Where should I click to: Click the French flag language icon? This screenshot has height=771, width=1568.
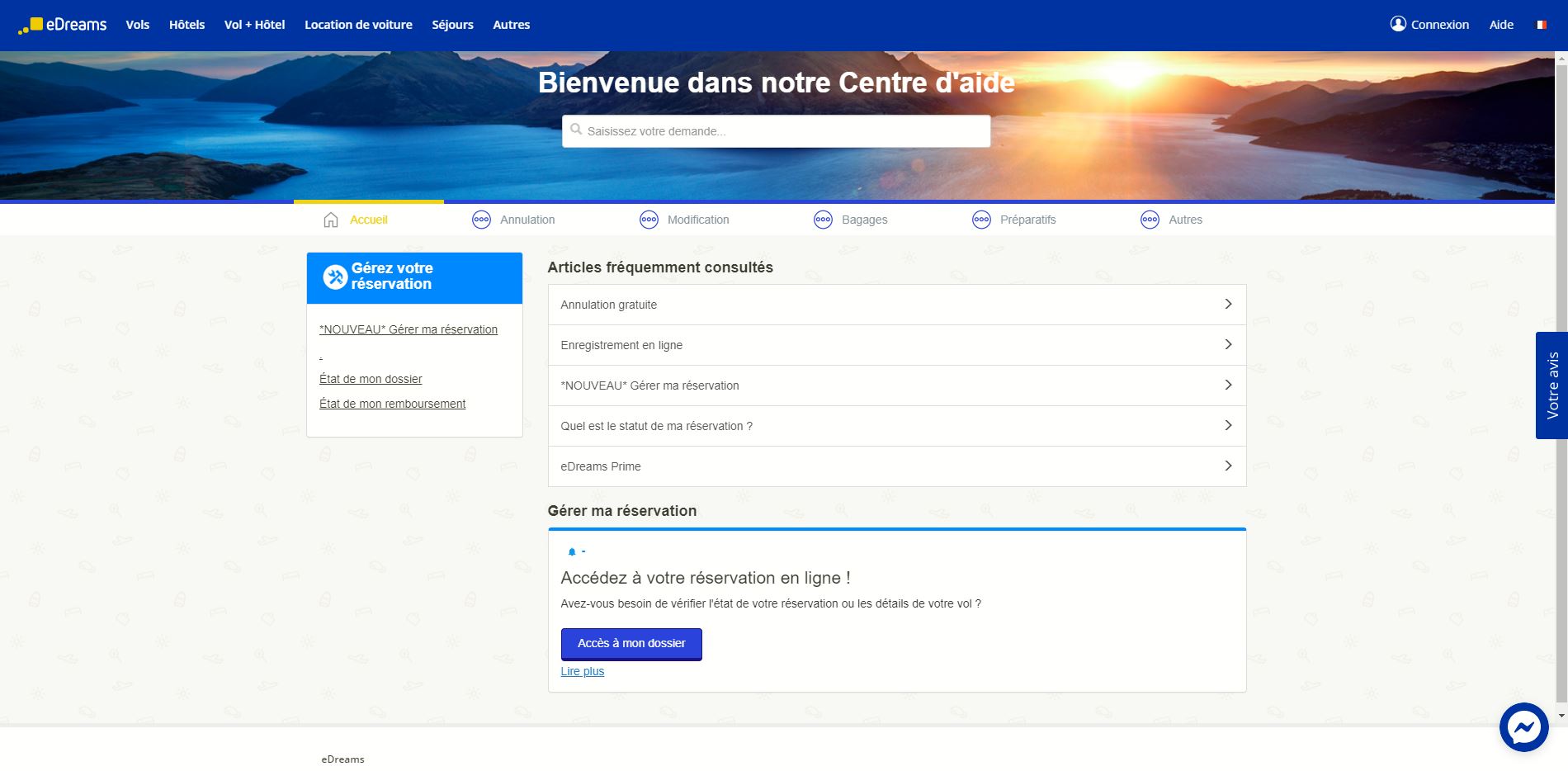(1540, 25)
